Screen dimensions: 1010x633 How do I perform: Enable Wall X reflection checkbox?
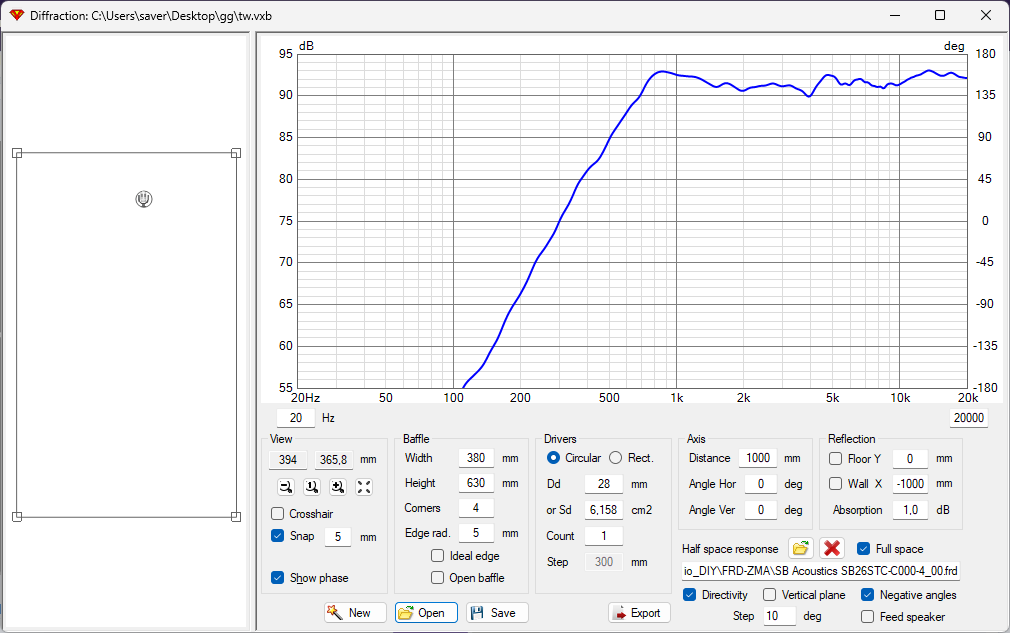click(x=835, y=484)
